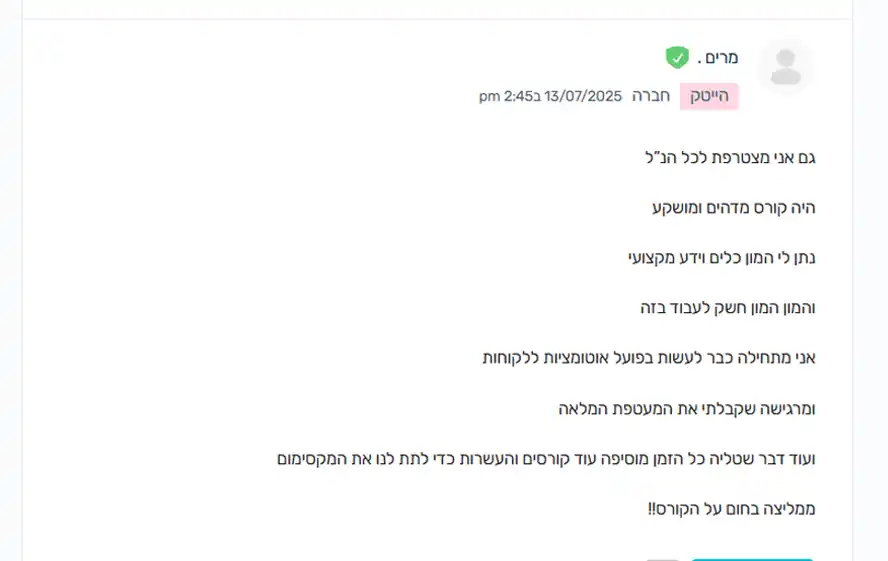The width and height of the screenshot is (888, 561).
Task: Click the line ממליצה בחום על הקורס!!
Action: pos(732,509)
